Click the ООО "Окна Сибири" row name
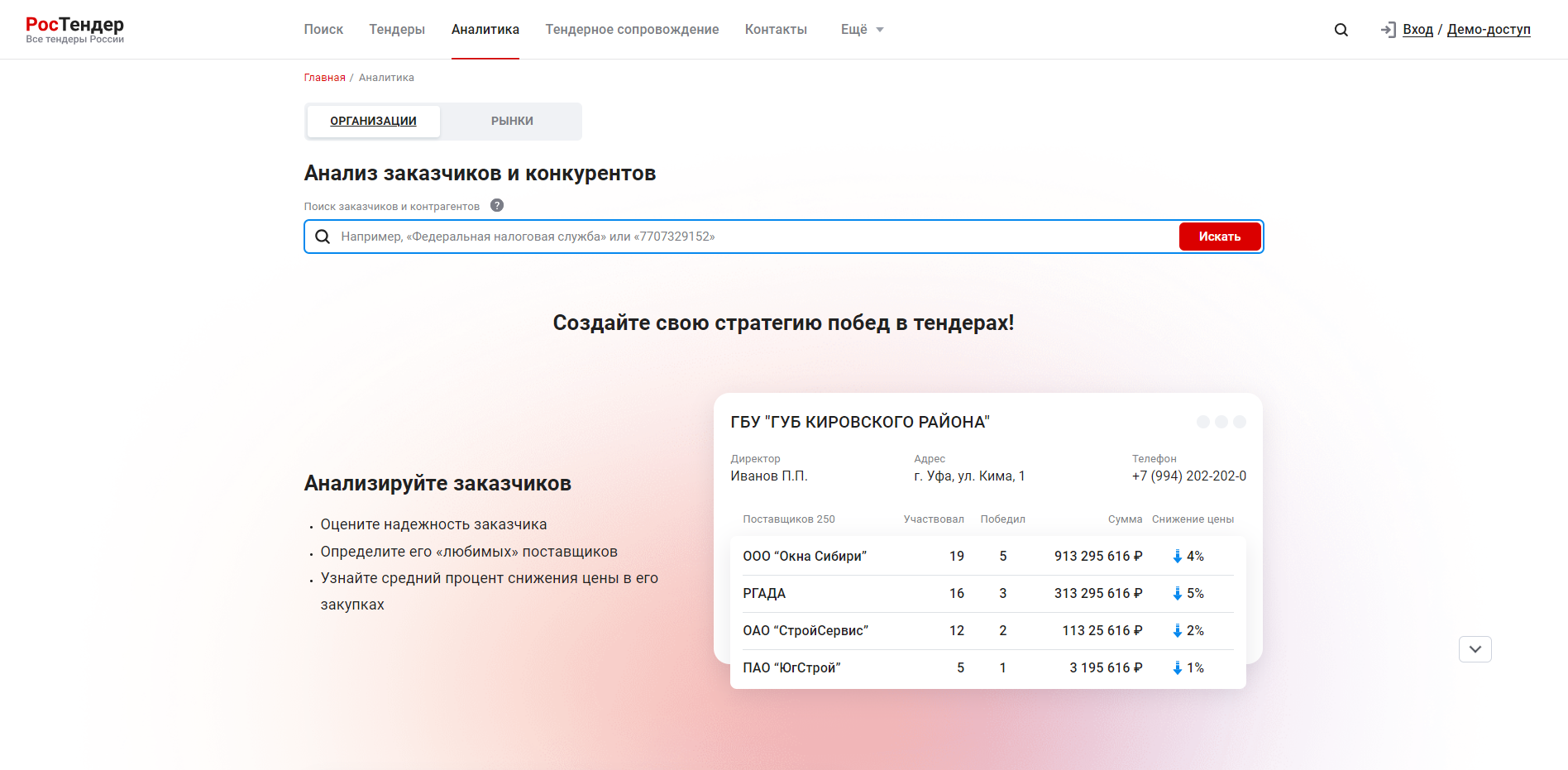The width and height of the screenshot is (1568, 770). 805,556
